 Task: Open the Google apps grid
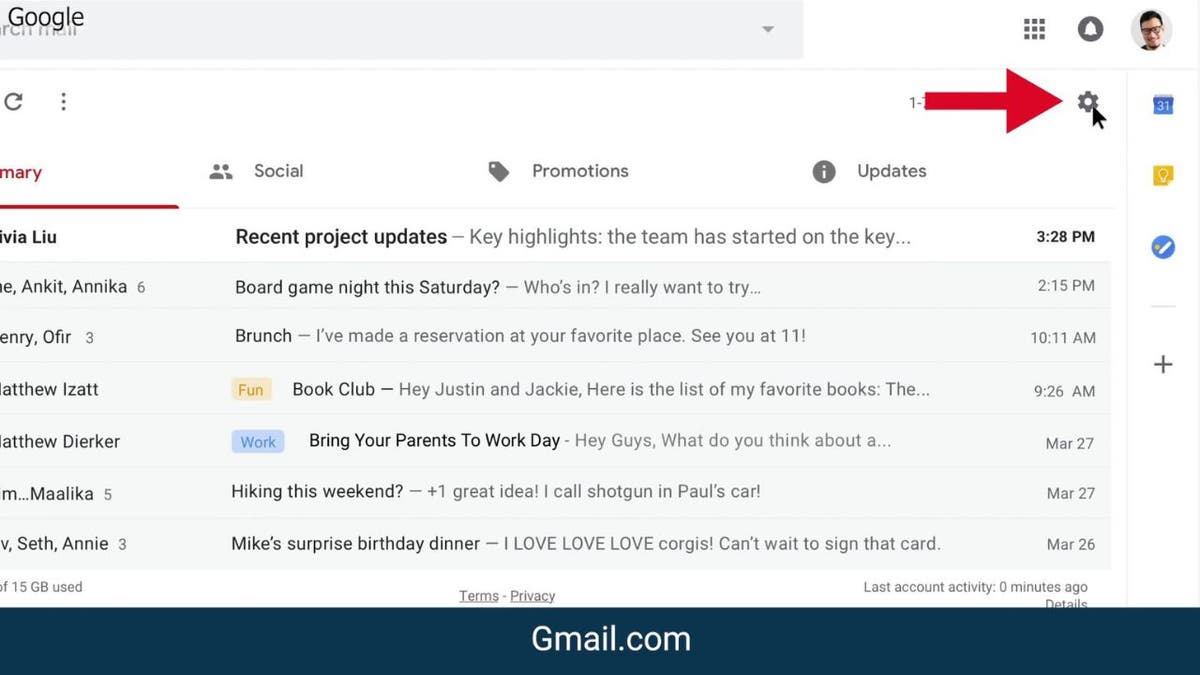coord(1034,29)
